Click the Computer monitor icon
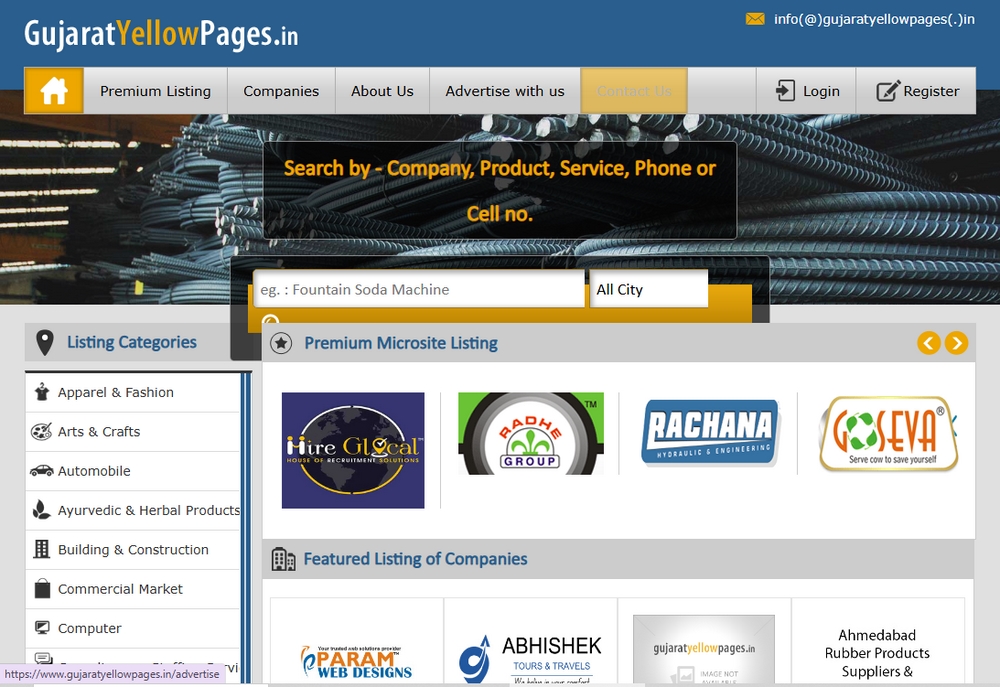Image resolution: width=1000 pixels, height=687 pixels. click(42, 628)
